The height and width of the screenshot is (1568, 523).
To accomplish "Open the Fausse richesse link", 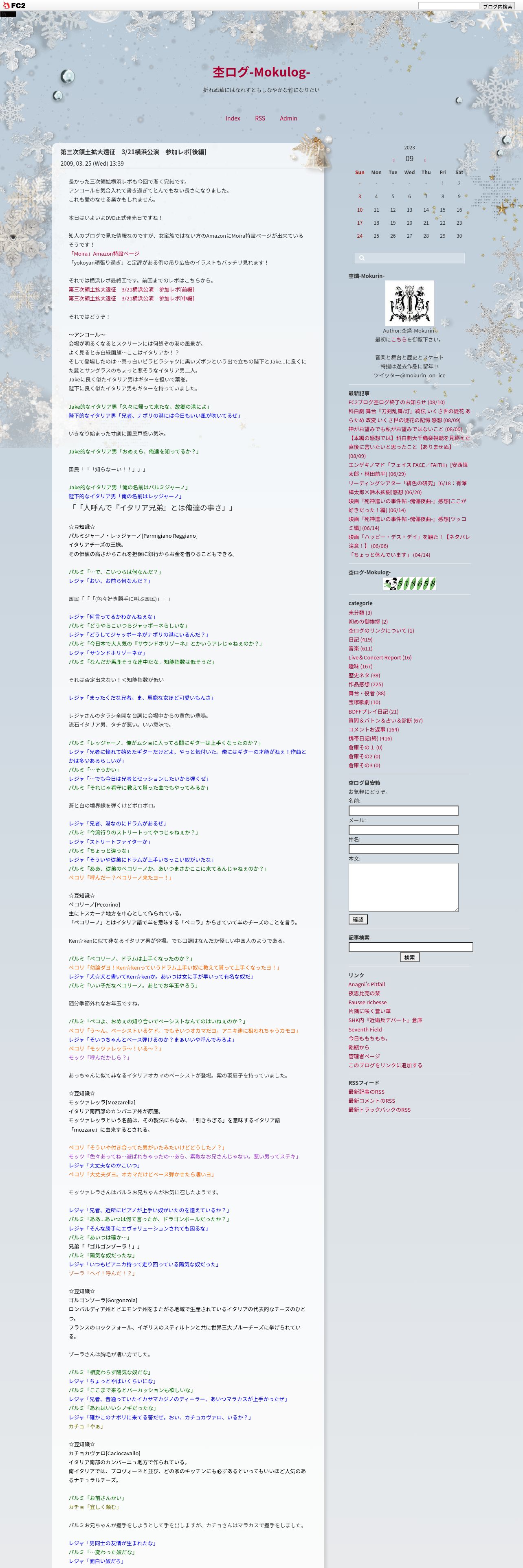I will coord(367,1003).
